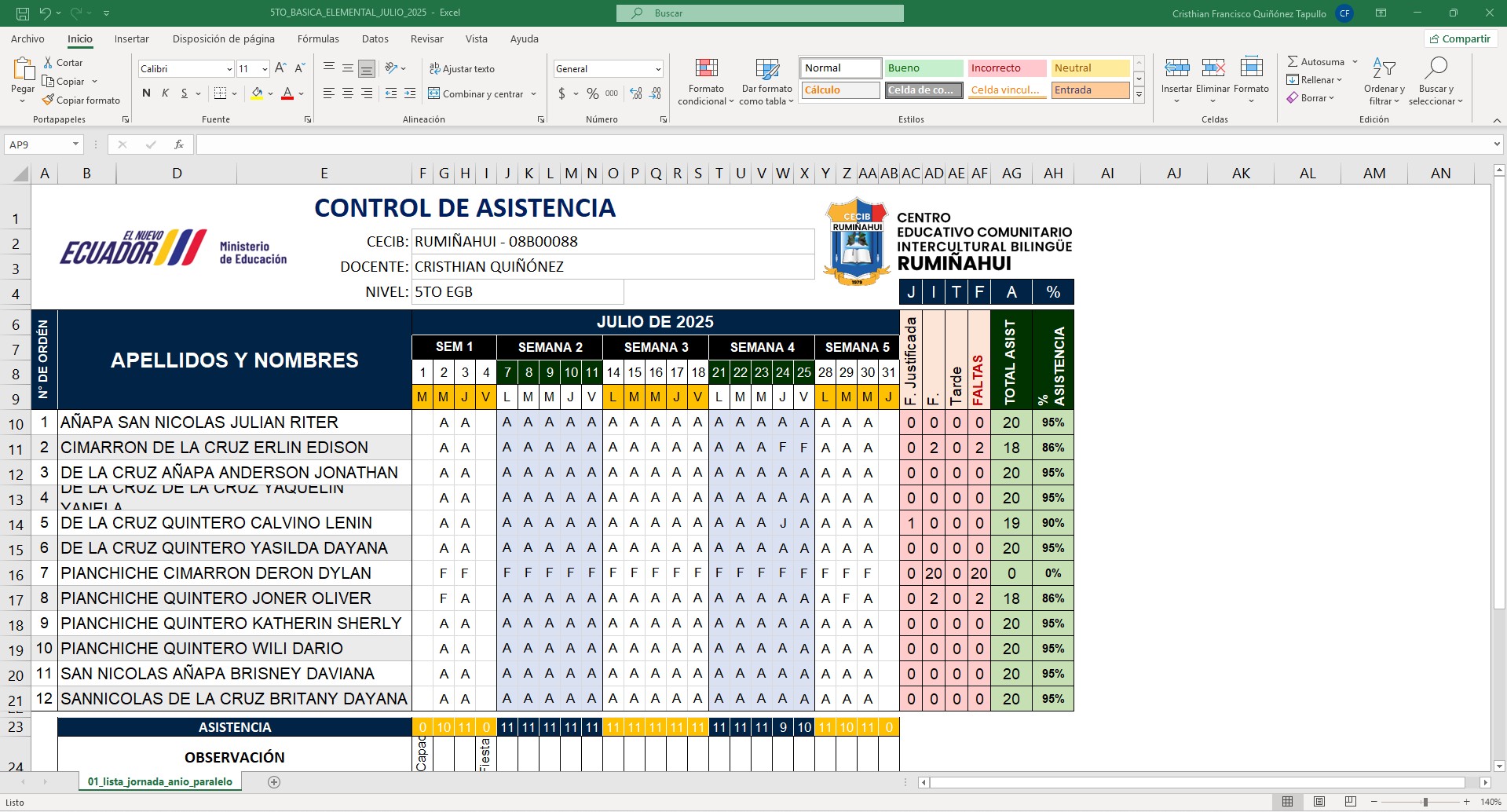
Task: Toggle italic formatting (K)
Action: click(165, 93)
